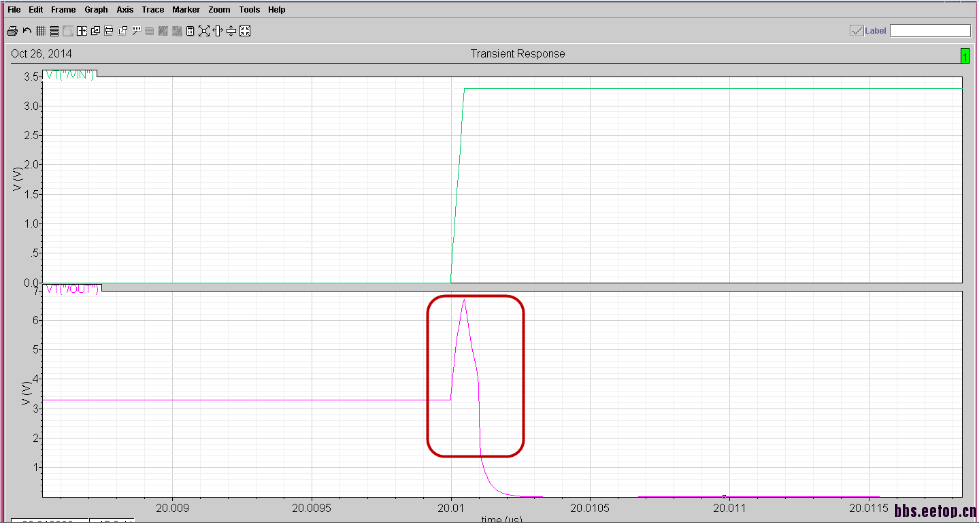
Task: Click the zoom-to-fit inward arrows icon
Action: 245,31
